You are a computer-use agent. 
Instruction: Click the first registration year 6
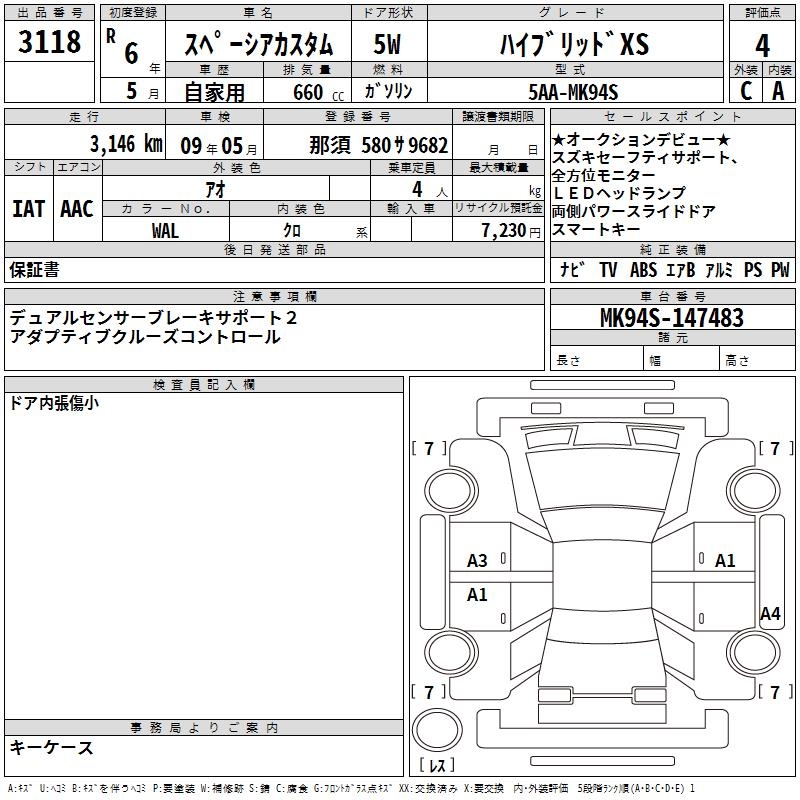click(132, 53)
